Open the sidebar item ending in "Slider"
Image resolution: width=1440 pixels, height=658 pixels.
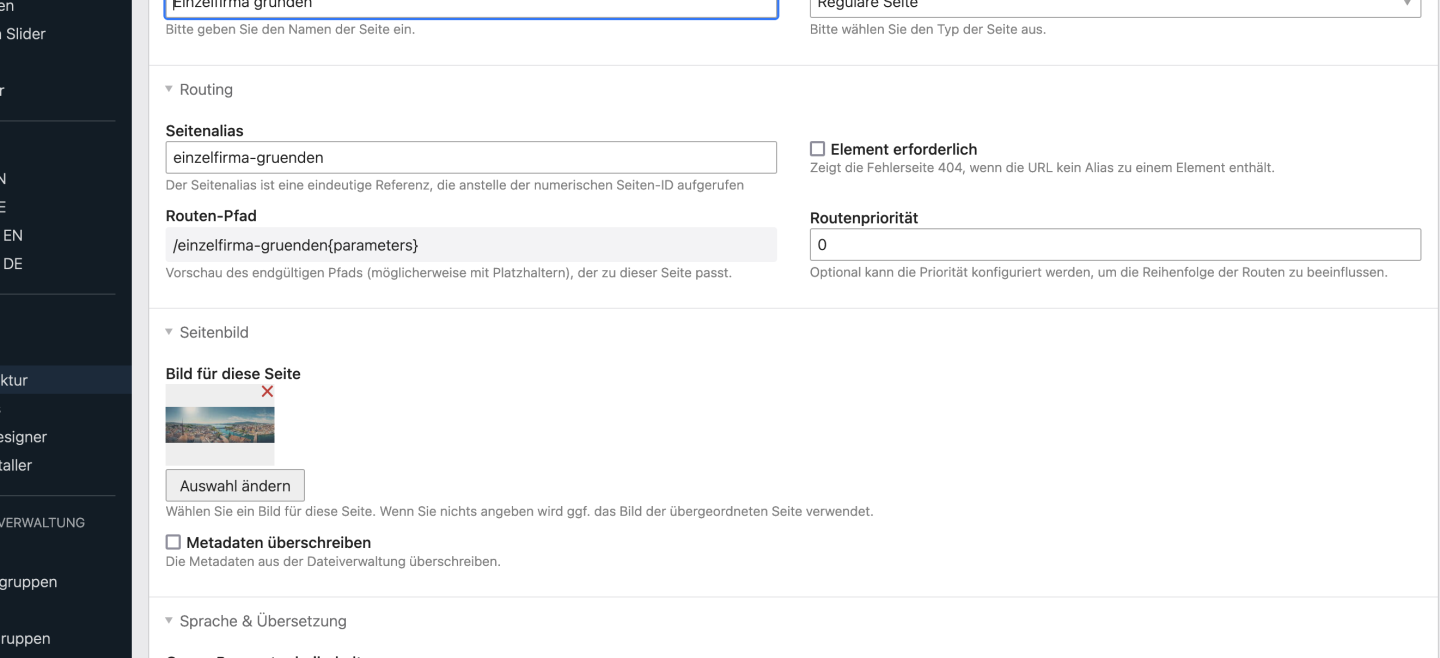pos(25,34)
